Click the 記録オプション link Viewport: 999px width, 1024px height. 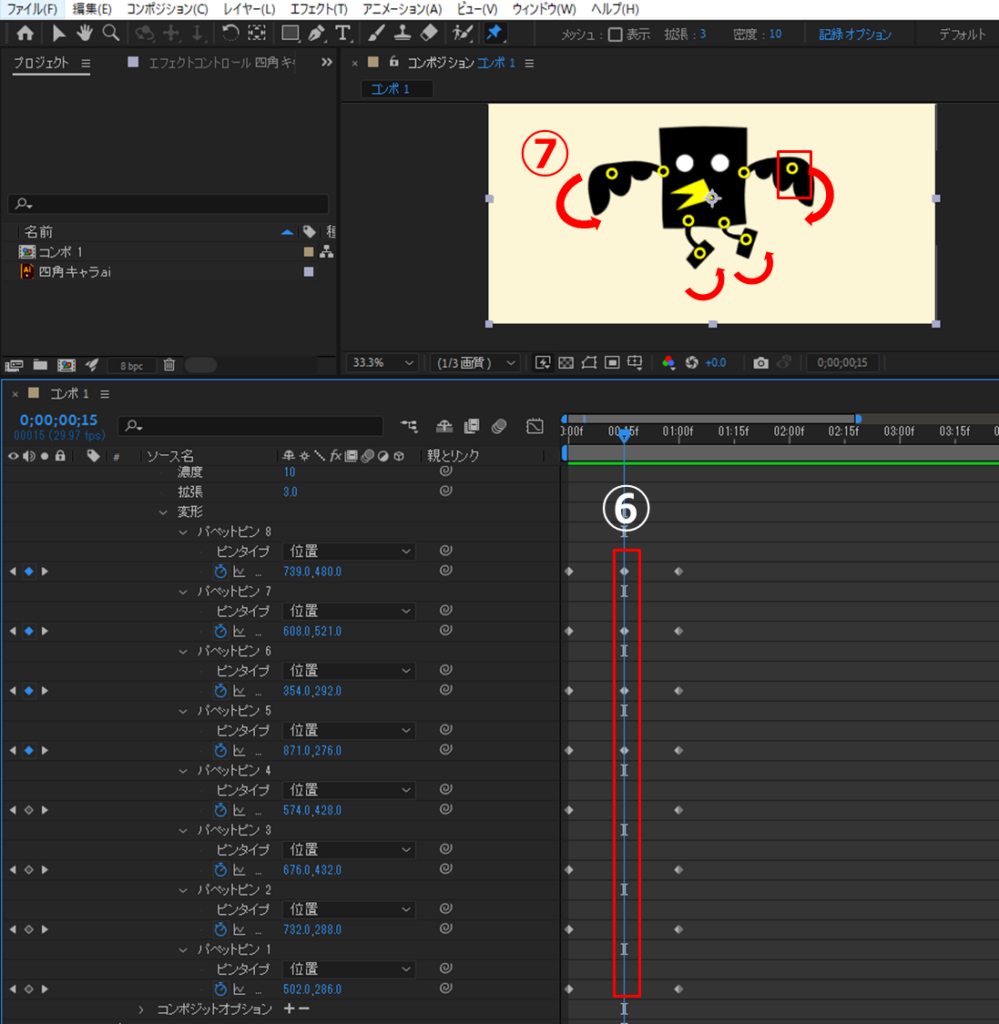855,34
